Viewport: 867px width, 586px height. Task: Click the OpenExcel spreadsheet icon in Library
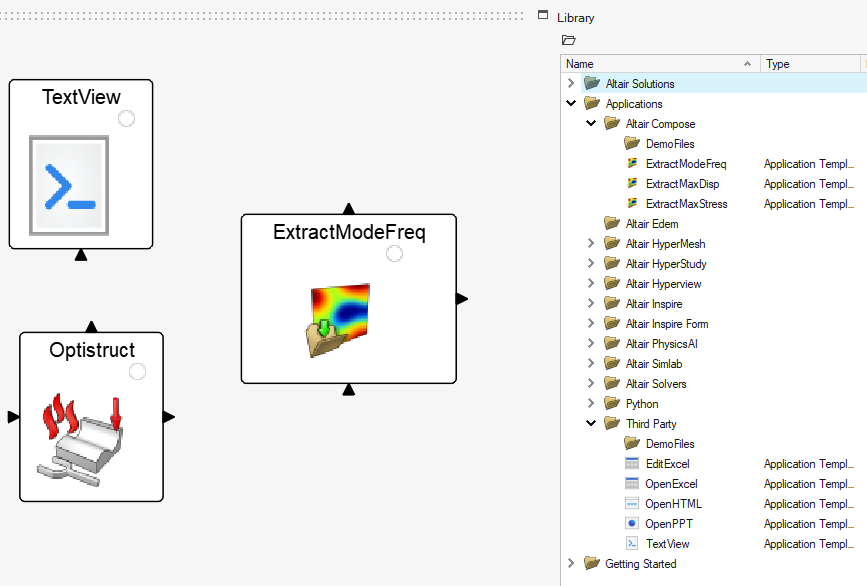coord(632,483)
